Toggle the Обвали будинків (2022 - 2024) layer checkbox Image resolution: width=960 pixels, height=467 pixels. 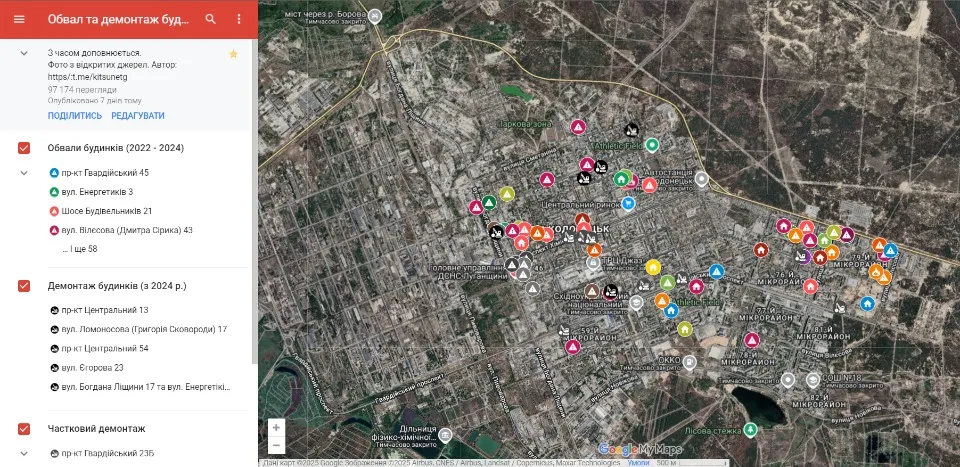click(x=24, y=148)
